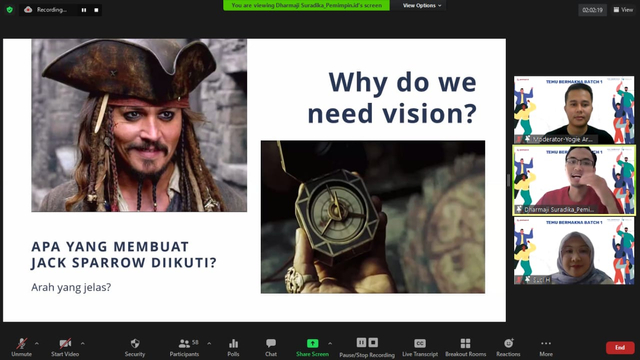Open Security shield menu
Viewport: 640px width, 360px height.
click(135, 347)
